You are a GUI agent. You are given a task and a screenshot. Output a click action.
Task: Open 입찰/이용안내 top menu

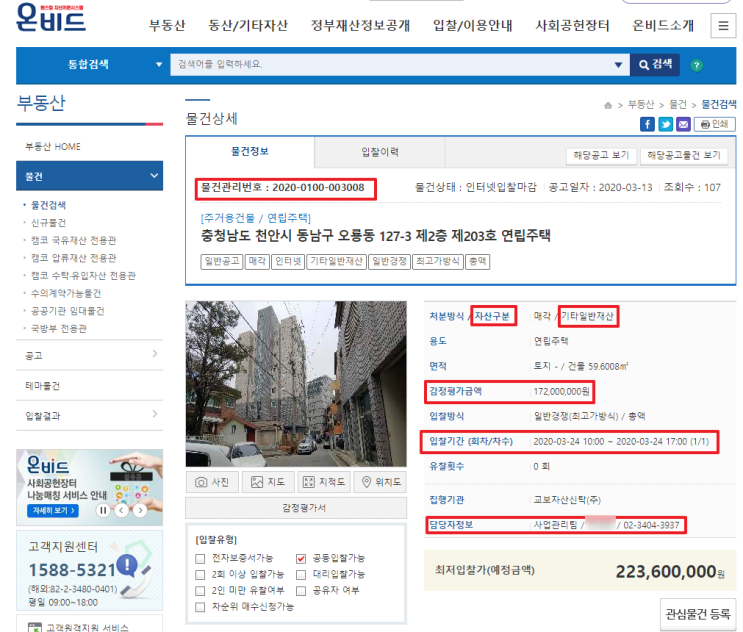pos(472,26)
